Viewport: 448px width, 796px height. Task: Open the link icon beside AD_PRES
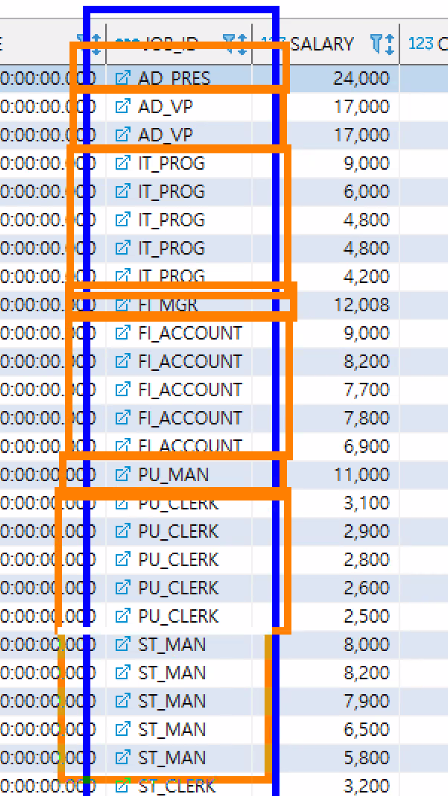(122, 78)
